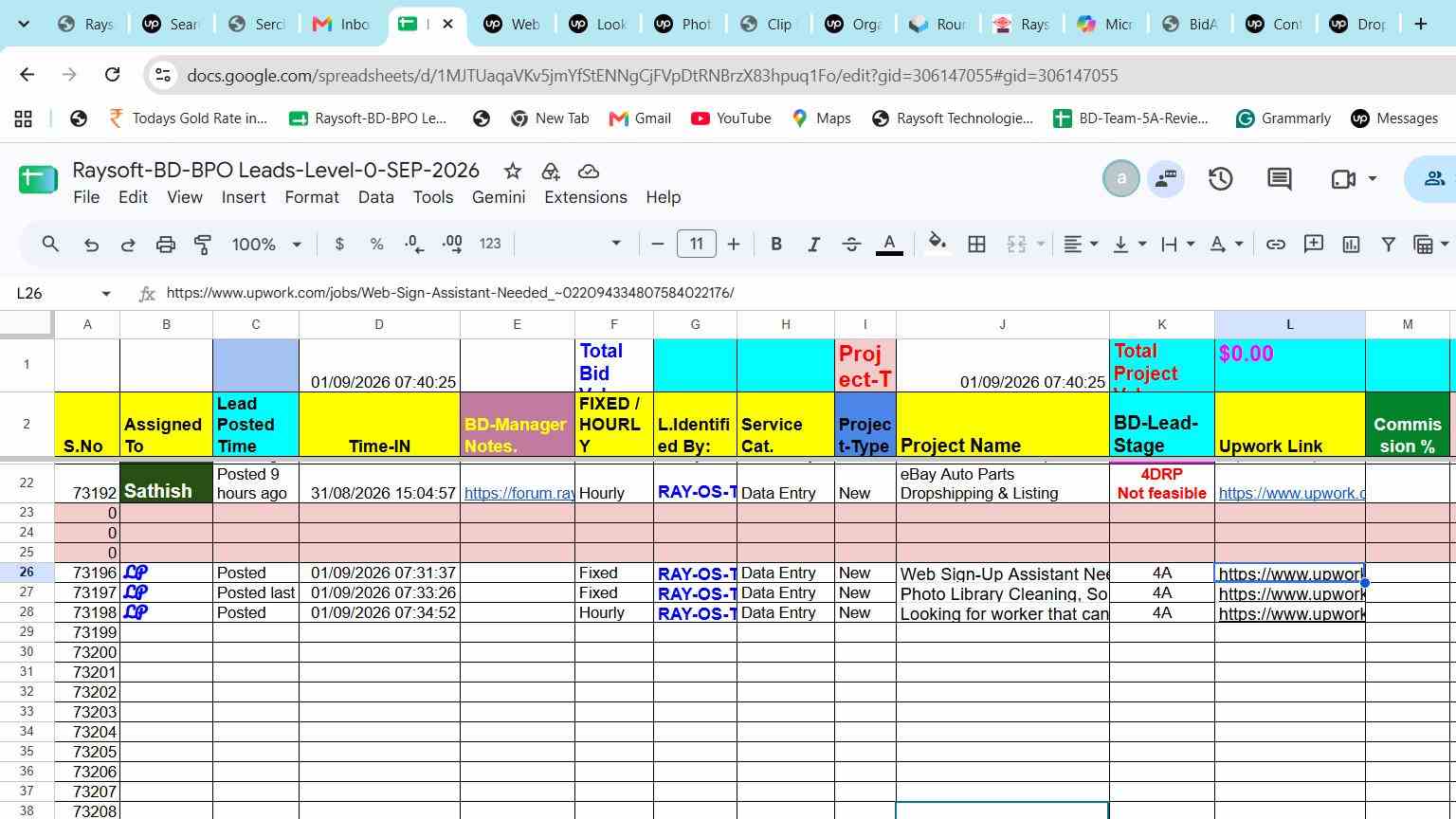Star this spreadsheet document

click(513, 171)
